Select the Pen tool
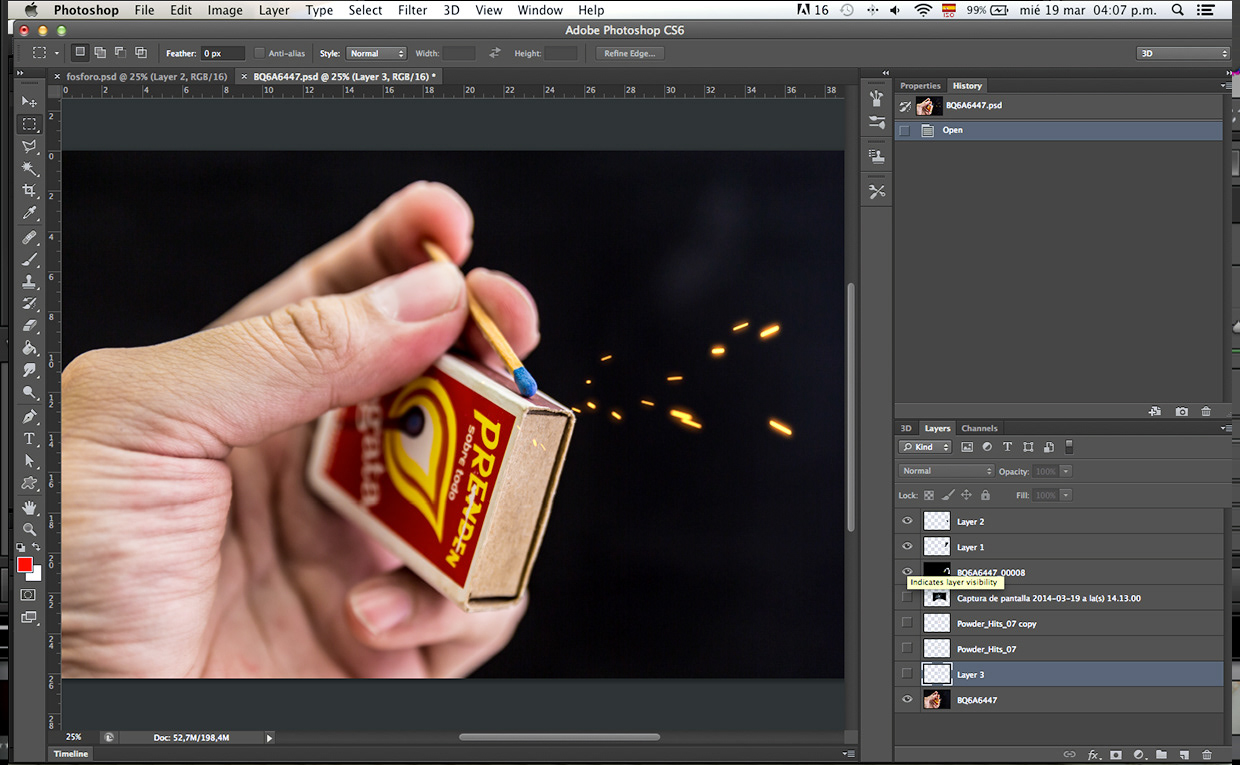This screenshot has height=765, width=1240. (x=29, y=417)
